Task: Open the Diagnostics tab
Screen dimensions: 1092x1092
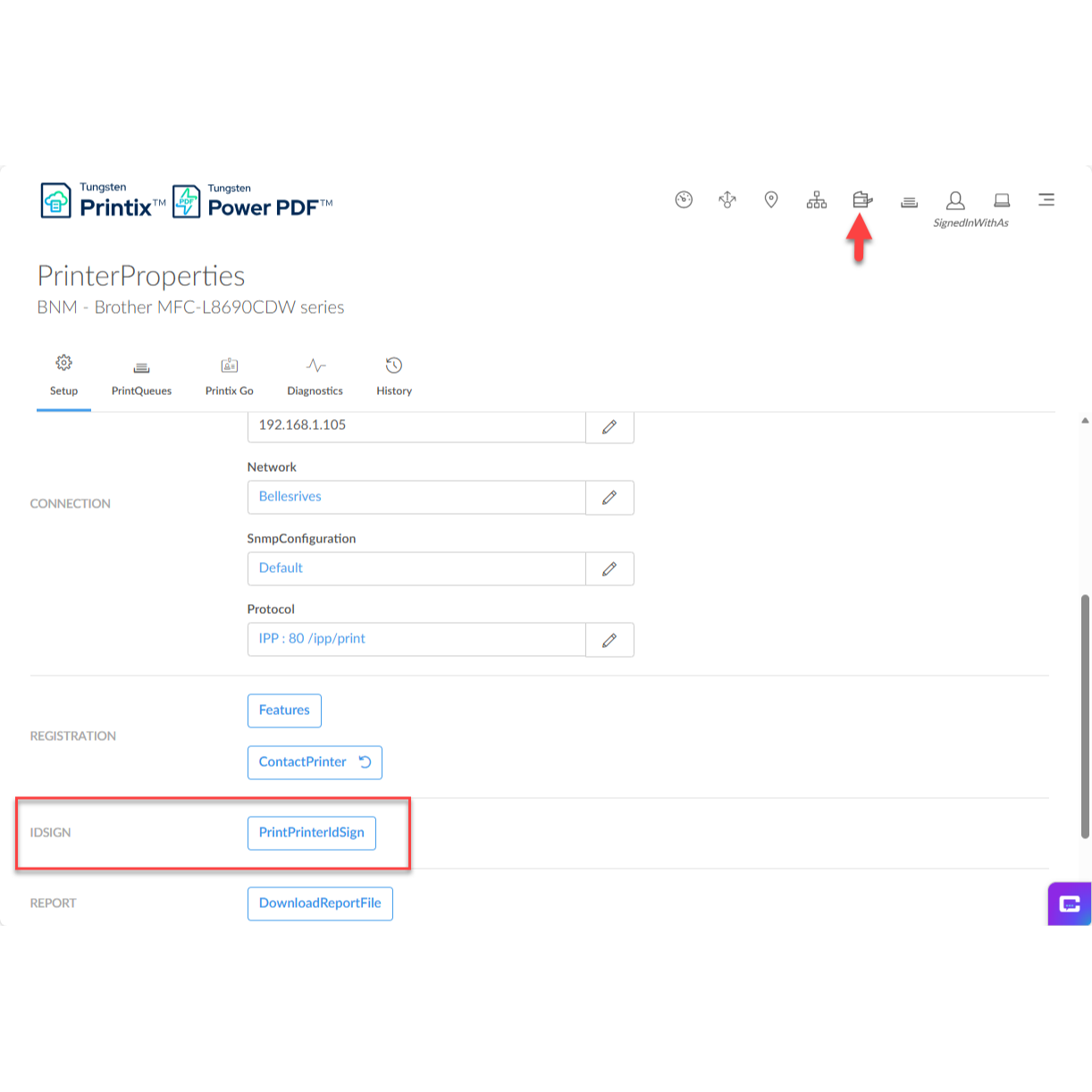Action: [x=315, y=377]
